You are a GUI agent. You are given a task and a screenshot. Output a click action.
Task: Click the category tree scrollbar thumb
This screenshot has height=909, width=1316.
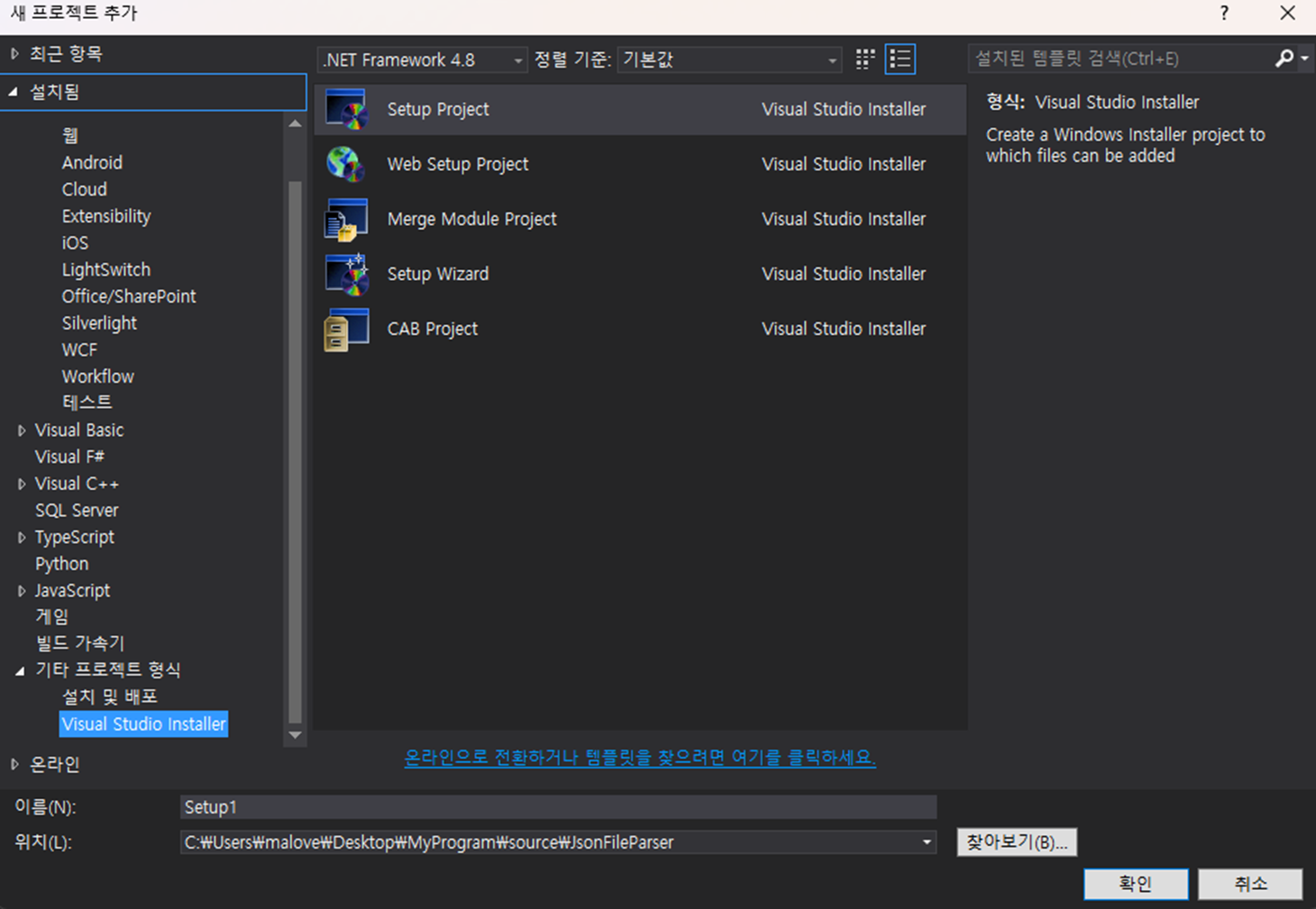pos(295,452)
